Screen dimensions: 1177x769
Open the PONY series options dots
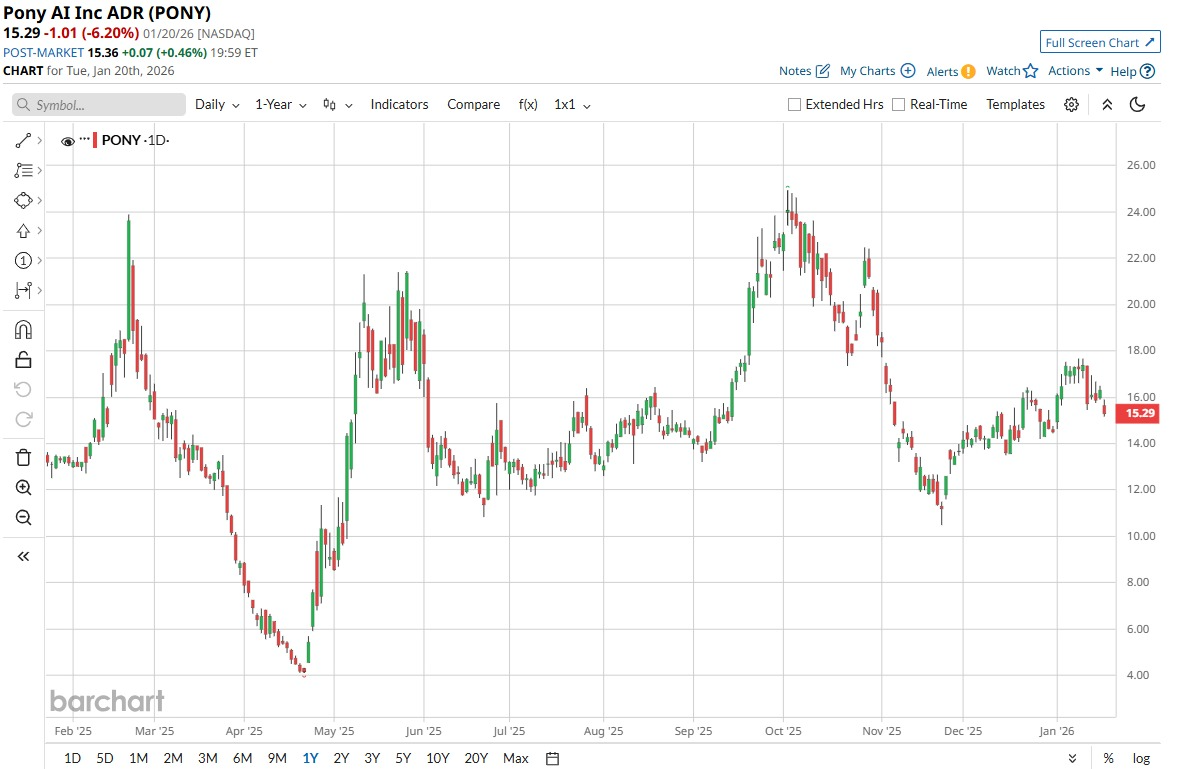(x=84, y=139)
